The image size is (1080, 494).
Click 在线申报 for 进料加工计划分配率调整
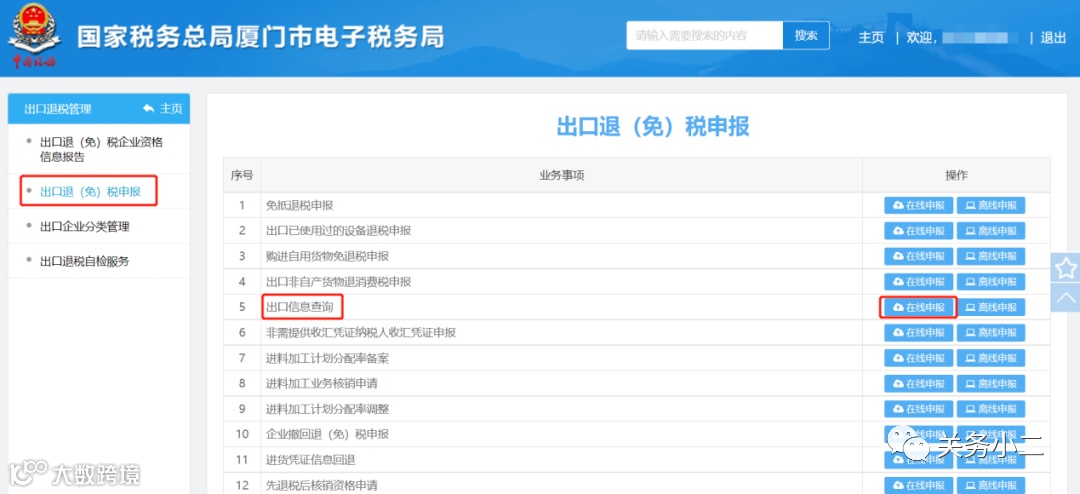tap(919, 409)
